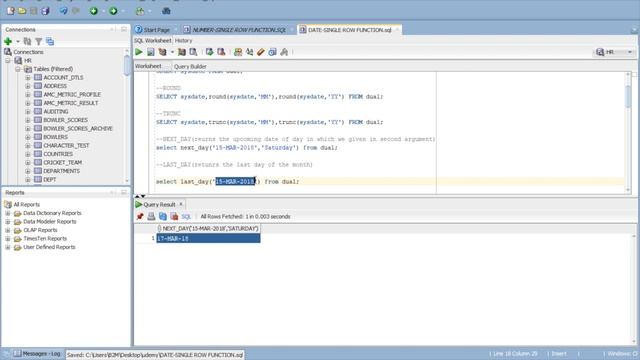Click the Undo arrow icon in main toolbar

point(64,11)
